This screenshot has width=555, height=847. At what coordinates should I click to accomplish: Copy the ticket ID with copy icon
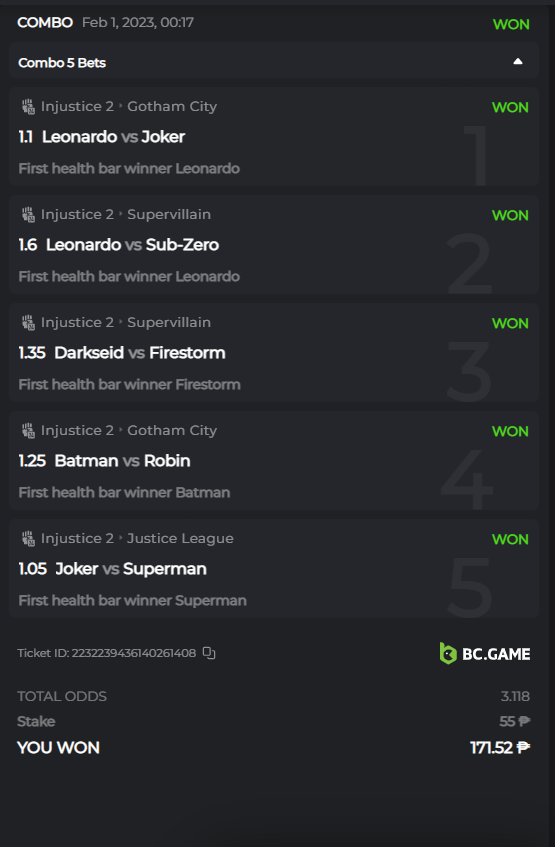209,653
